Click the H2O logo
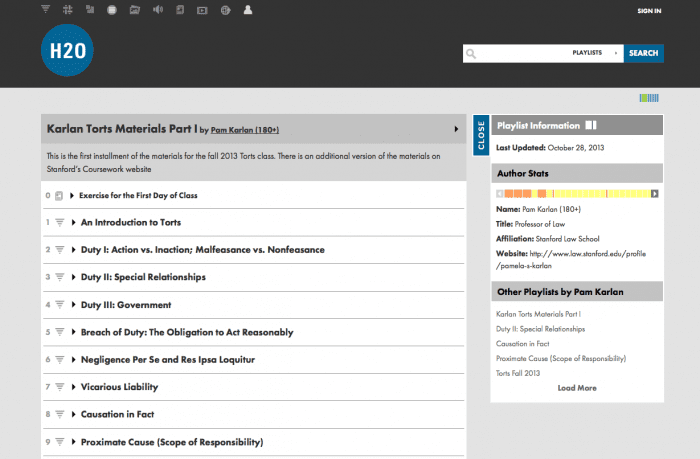This screenshot has width=700, height=459. (67, 52)
